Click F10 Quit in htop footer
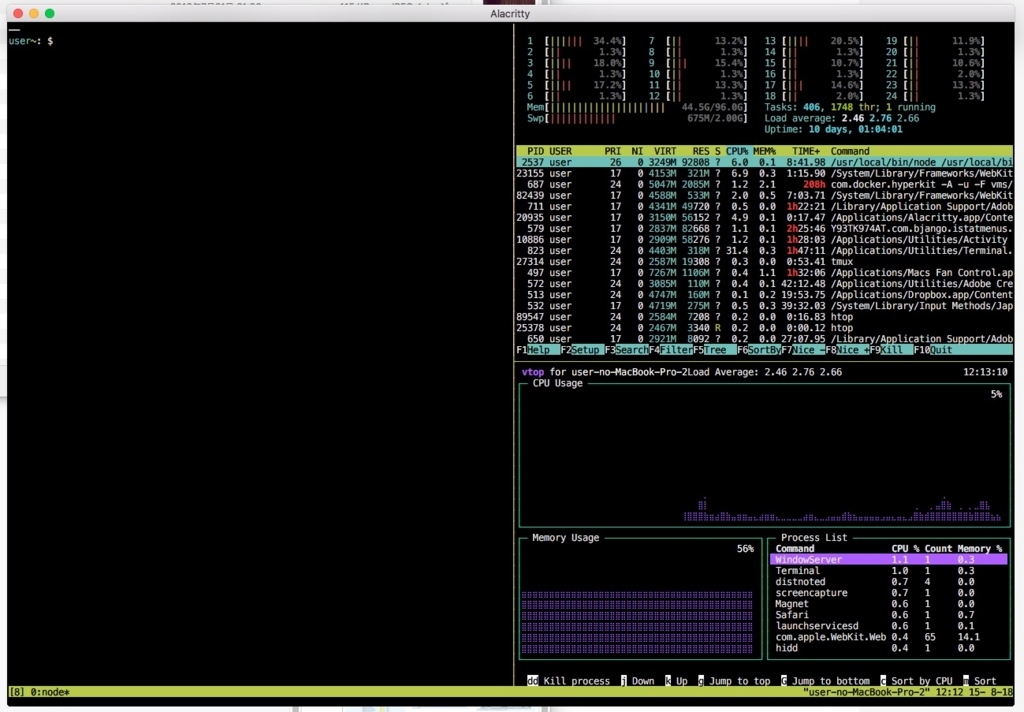Image resolution: width=1024 pixels, height=712 pixels. (x=933, y=350)
